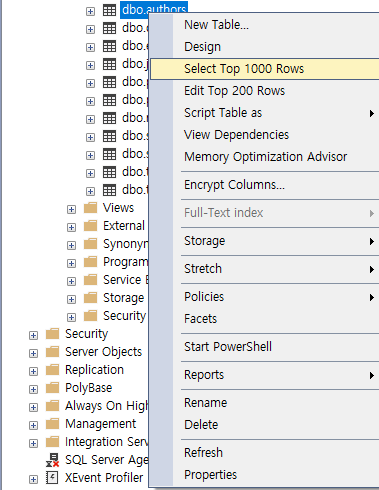The height and width of the screenshot is (490, 379).
Task: Expand the PolyBase node
Action: tap(33, 389)
